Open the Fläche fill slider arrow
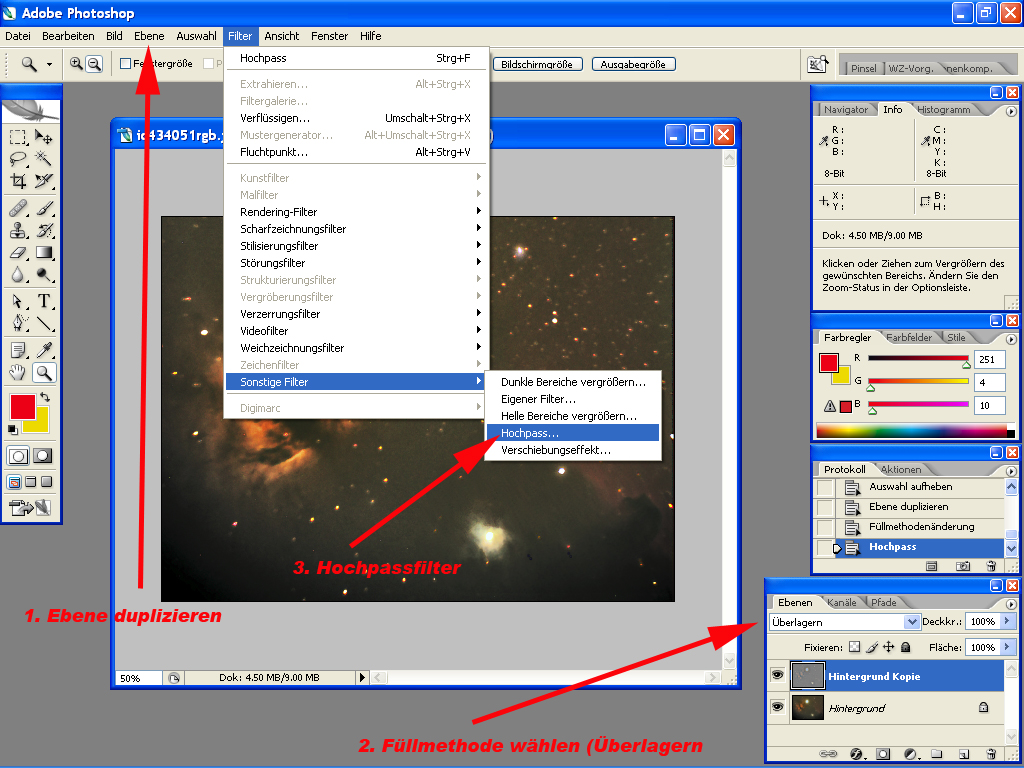The height and width of the screenshot is (768, 1024). 1008,647
